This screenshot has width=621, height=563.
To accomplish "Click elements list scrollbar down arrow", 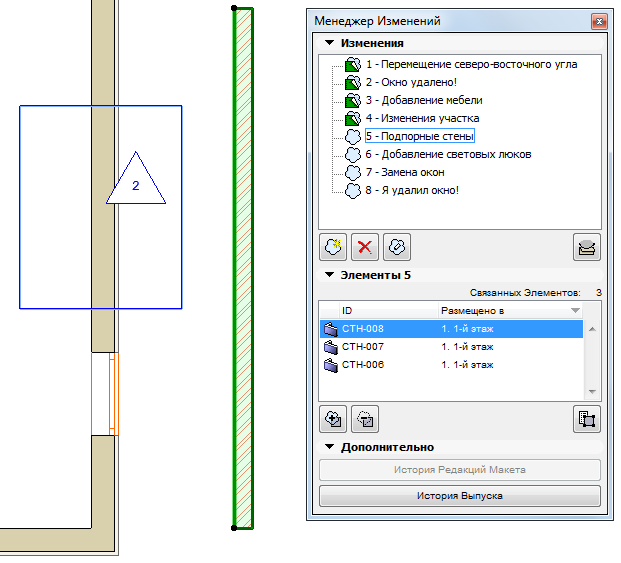I will pyautogui.click(x=592, y=392).
